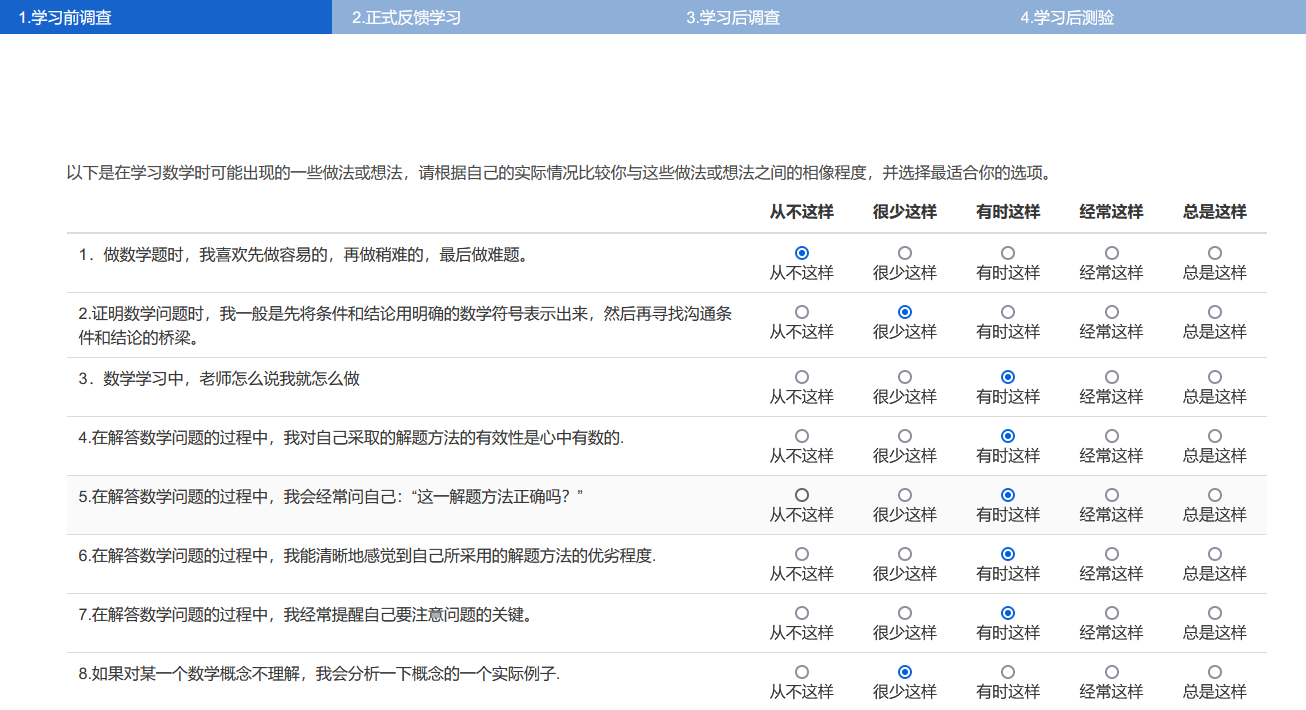Open the 3.学习后调查 tab
This screenshot has height=710, width=1306.
733,16
